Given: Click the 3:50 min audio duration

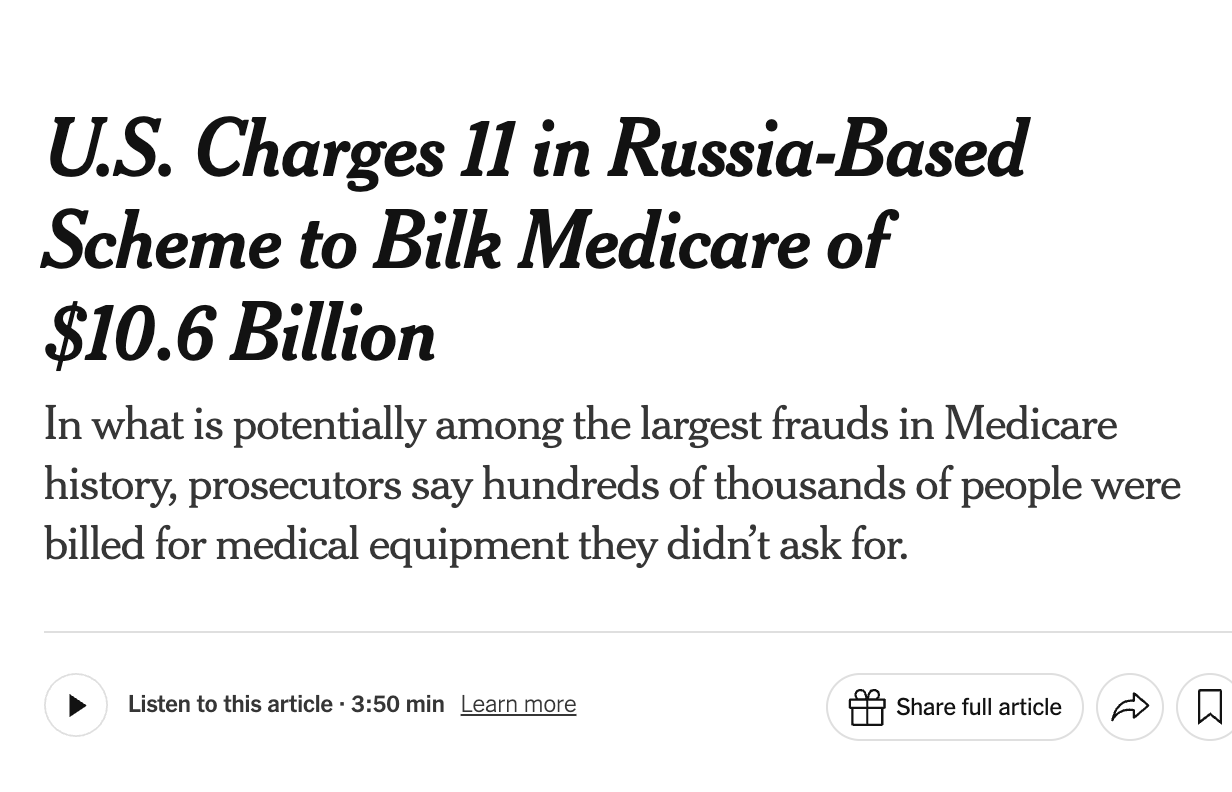Looking at the screenshot, I should click(x=397, y=705).
